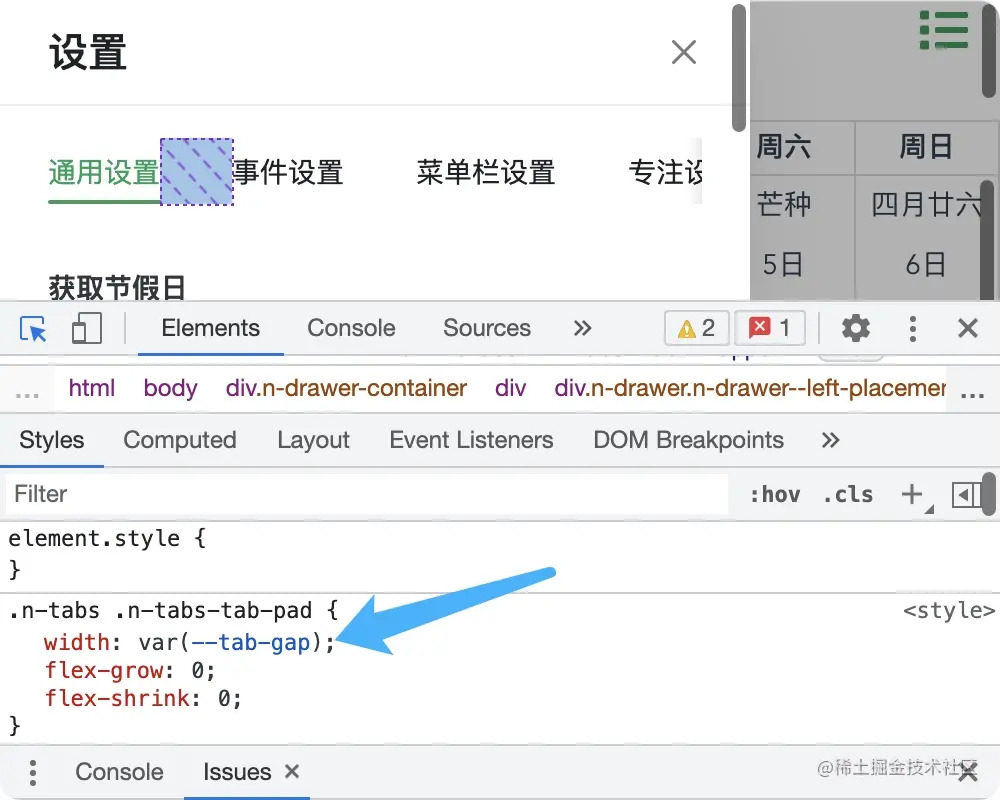Select the 事件设置 tab
This screenshot has height=800, width=1000.
288,172
